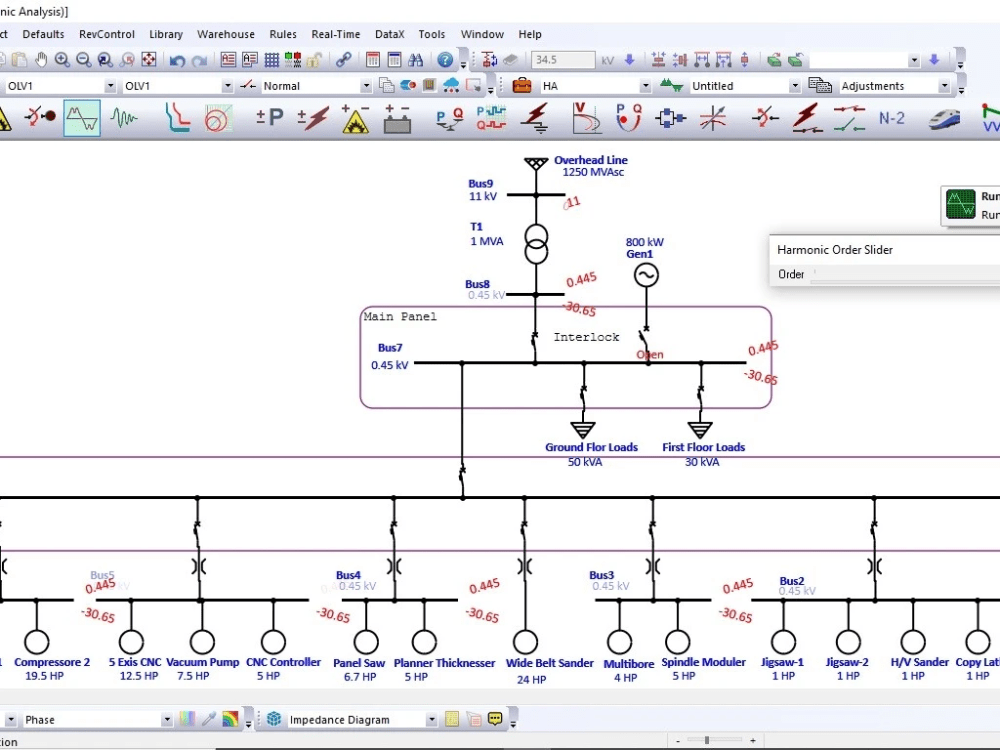This screenshot has height=750, width=1000.
Task: Select the Zoom In magnifier tool
Action: click(62, 59)
